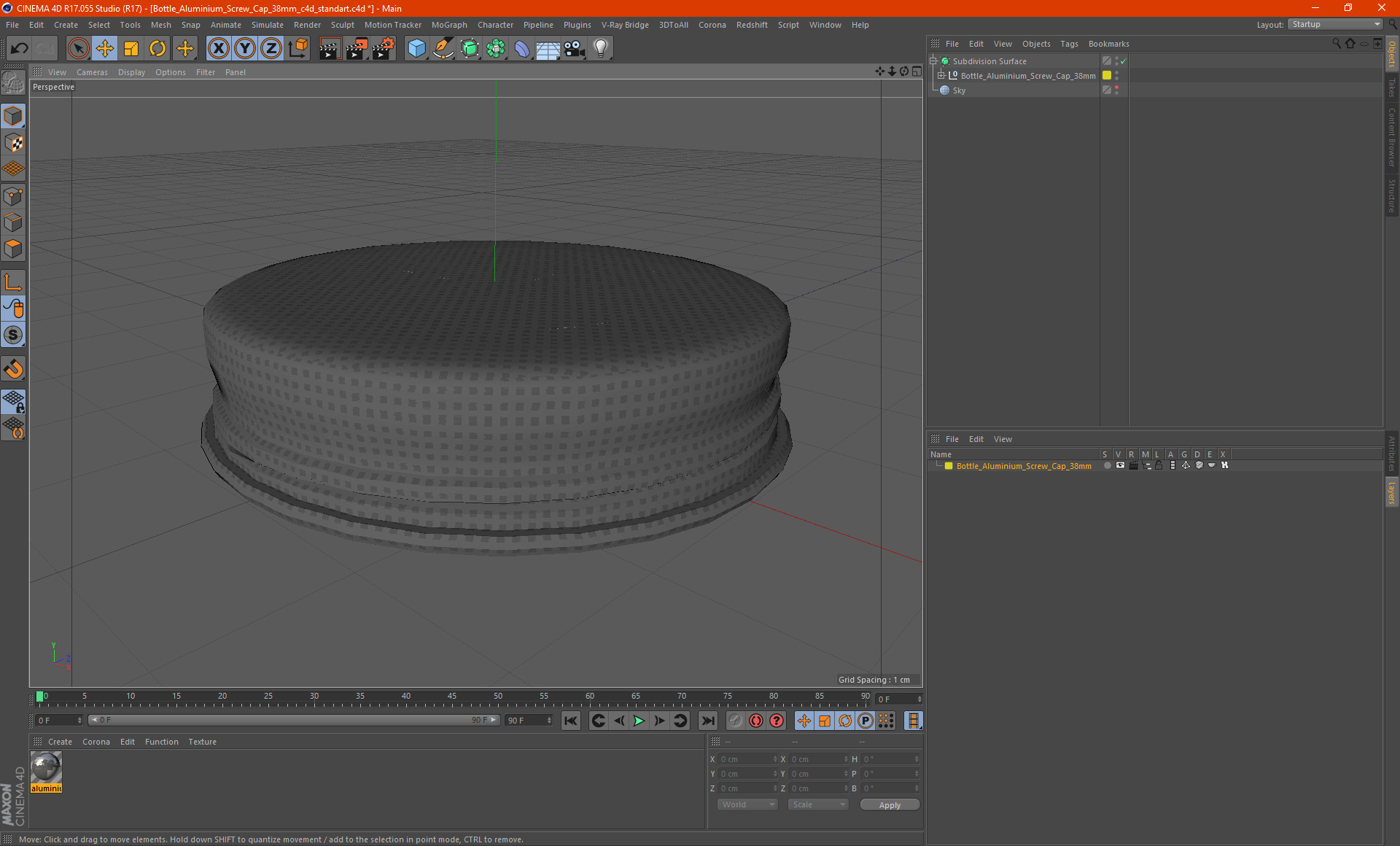
Task: Click yellow layer swatch of Bottle object
Action: [1107, 75]
